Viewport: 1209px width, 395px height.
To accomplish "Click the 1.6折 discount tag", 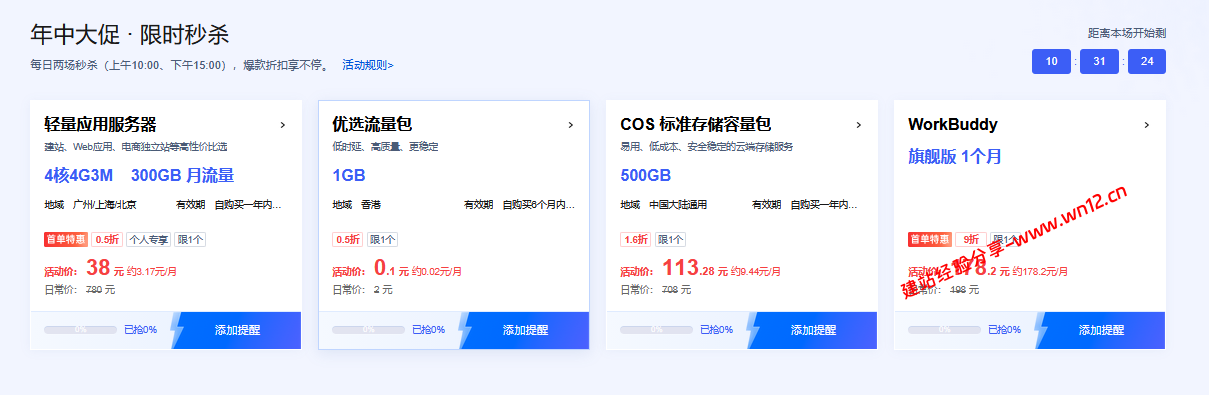I will pos(635,239).
